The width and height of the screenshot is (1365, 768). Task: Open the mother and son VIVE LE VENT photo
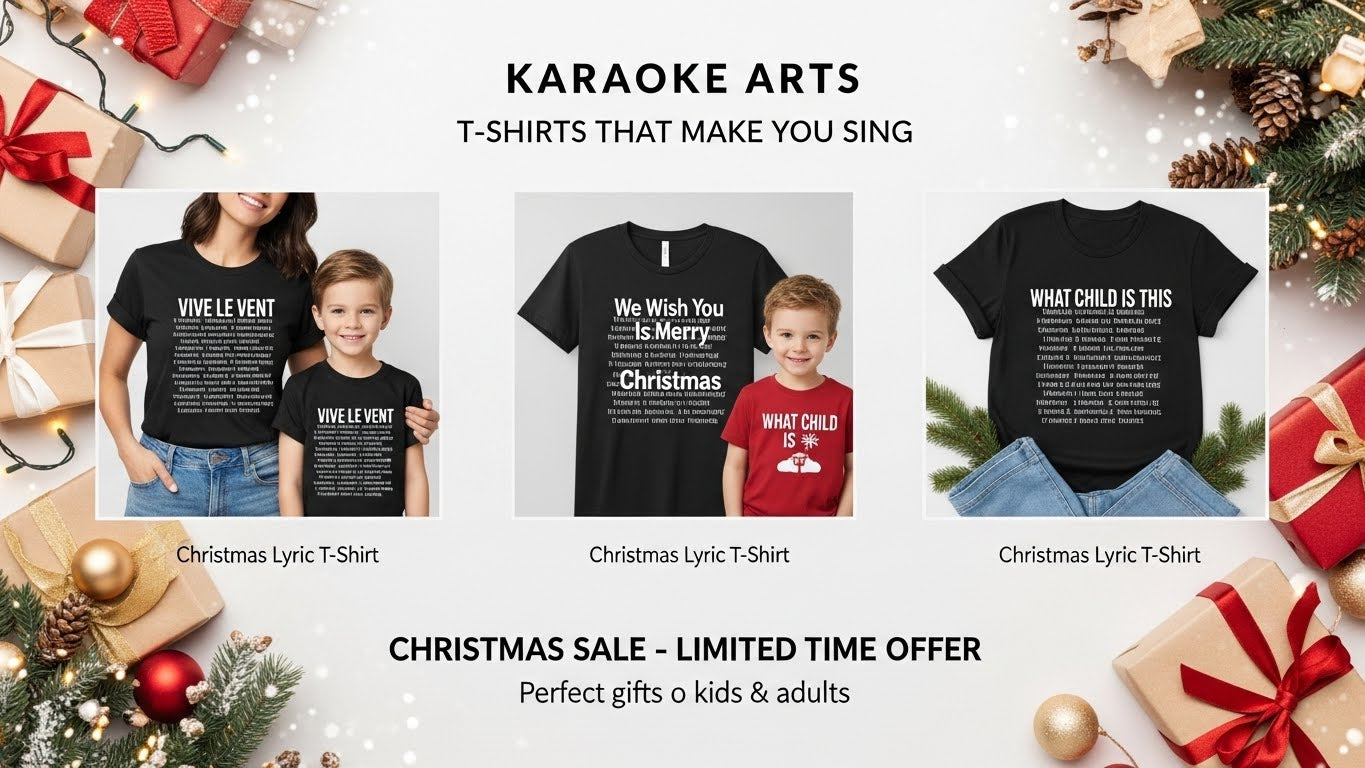click(x=267, y=355)
